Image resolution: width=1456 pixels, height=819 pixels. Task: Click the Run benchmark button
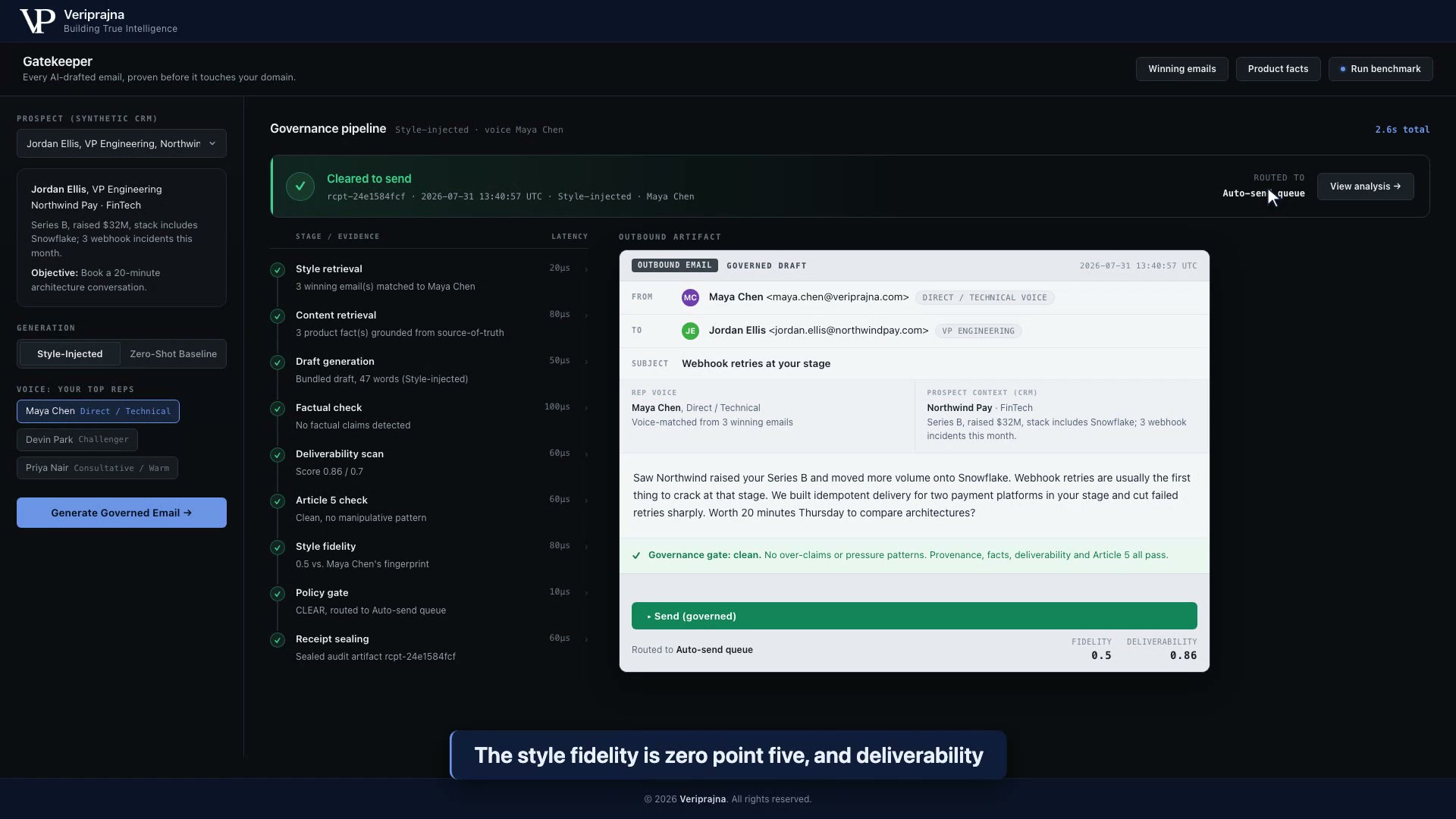point(1380,69)
